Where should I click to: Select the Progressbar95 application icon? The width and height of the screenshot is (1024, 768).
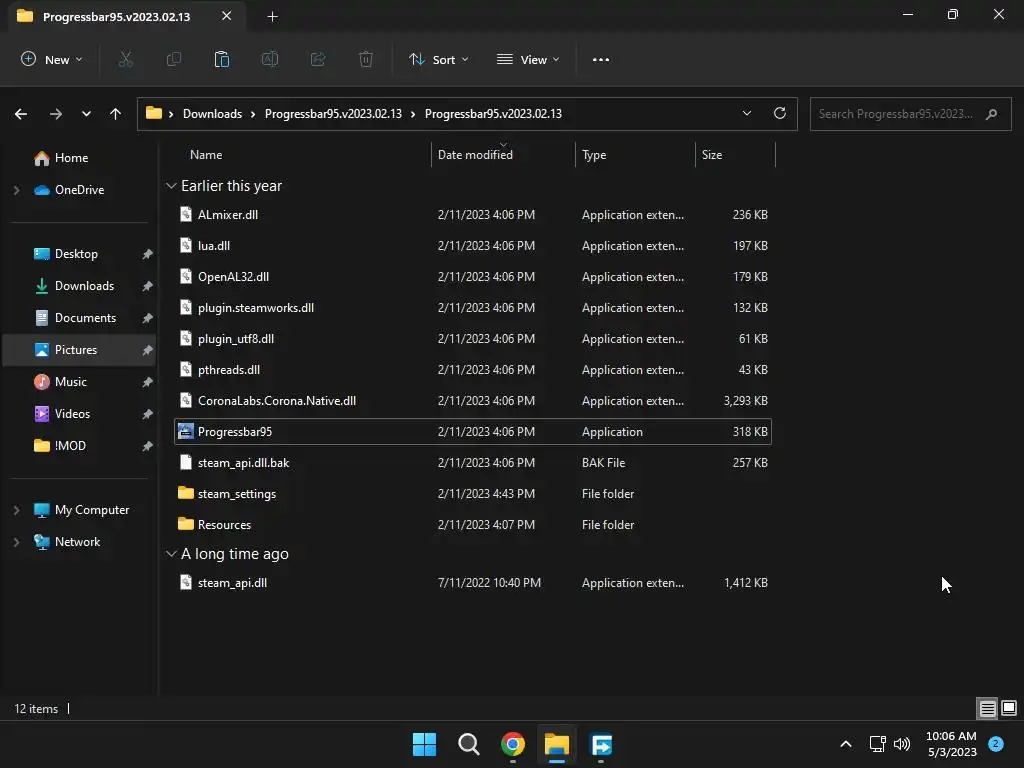[x=186, y=432]
